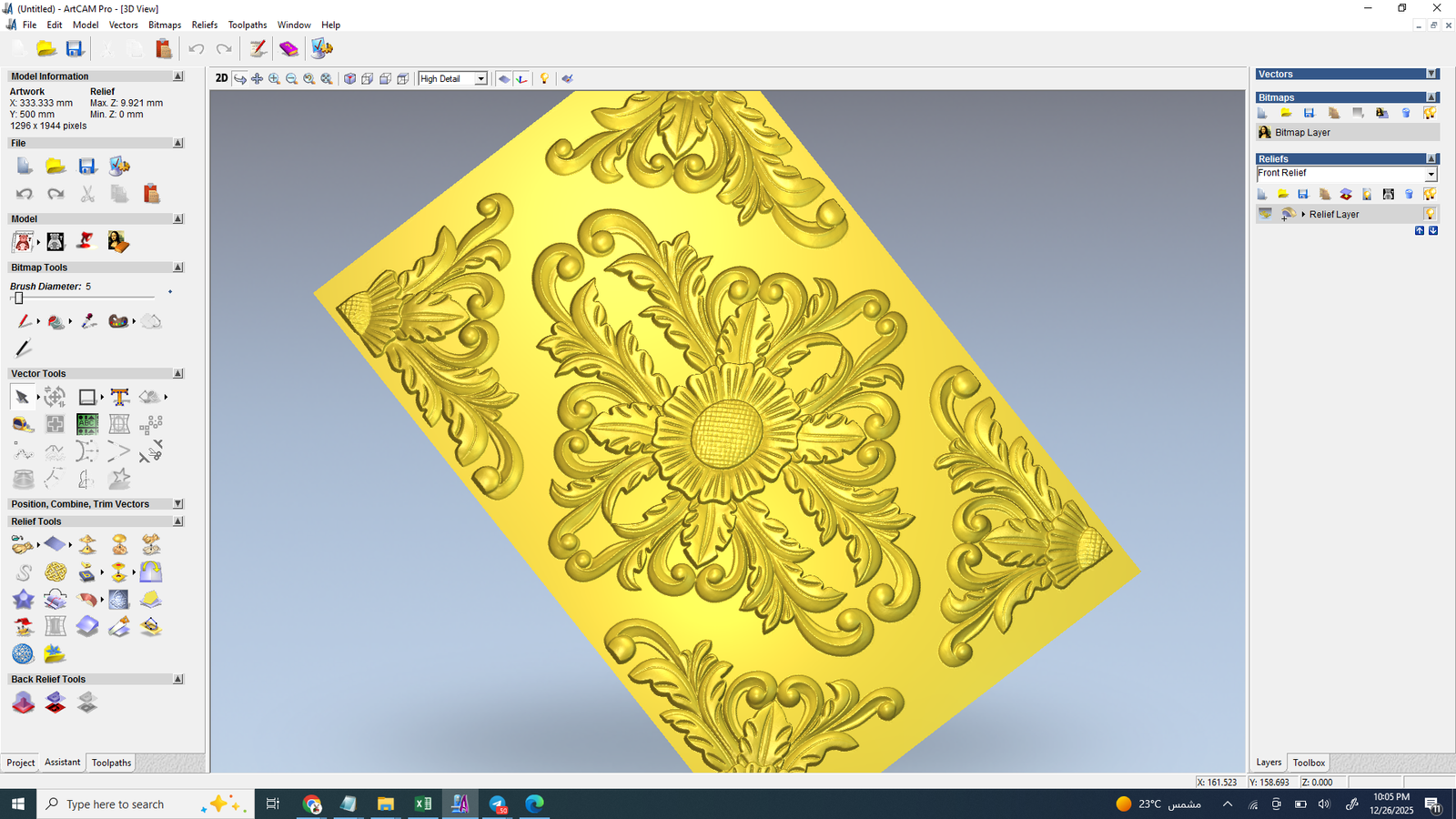
Task: Toggle Relief Layer visibility light bulb
Action: [x=1430, y=214]
